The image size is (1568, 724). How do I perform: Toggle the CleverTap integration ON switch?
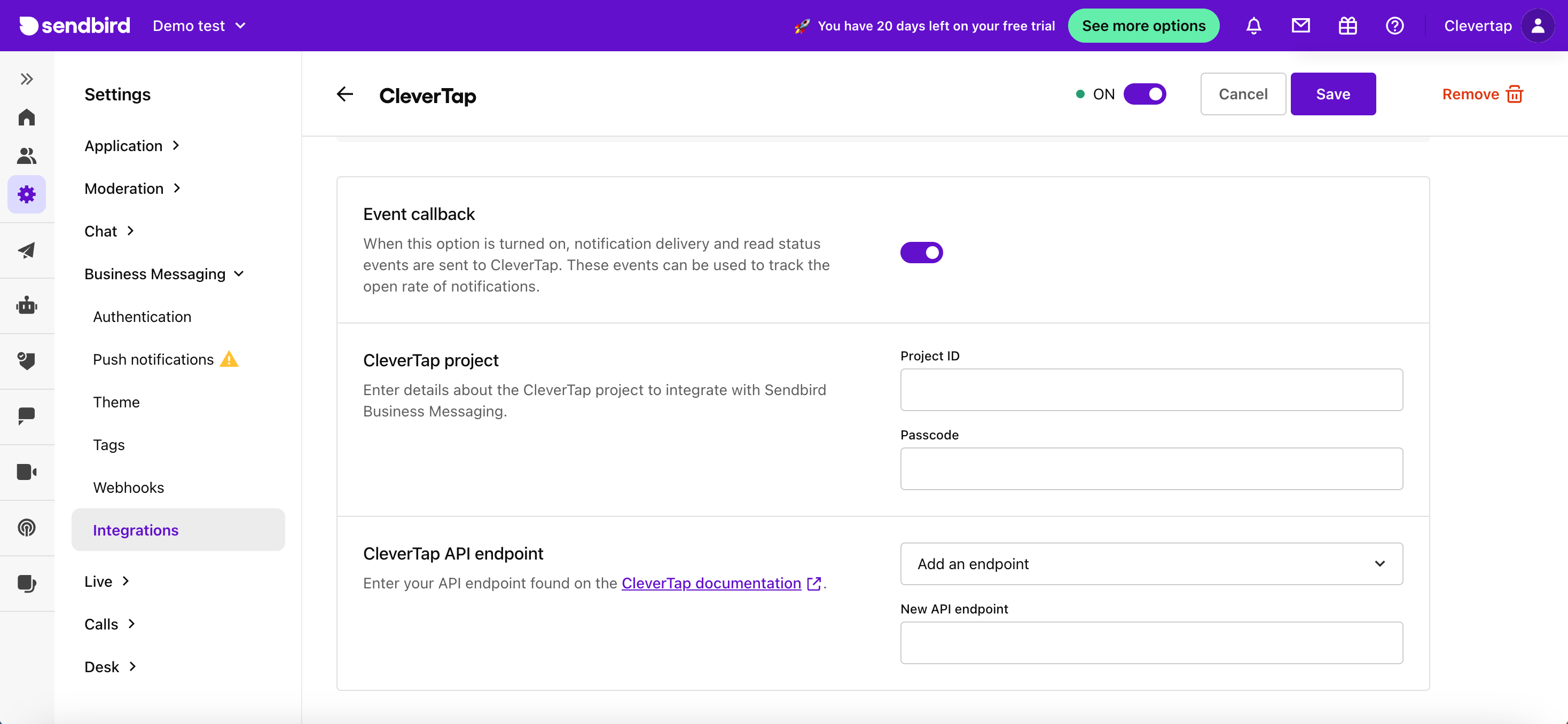point(1144,95)
